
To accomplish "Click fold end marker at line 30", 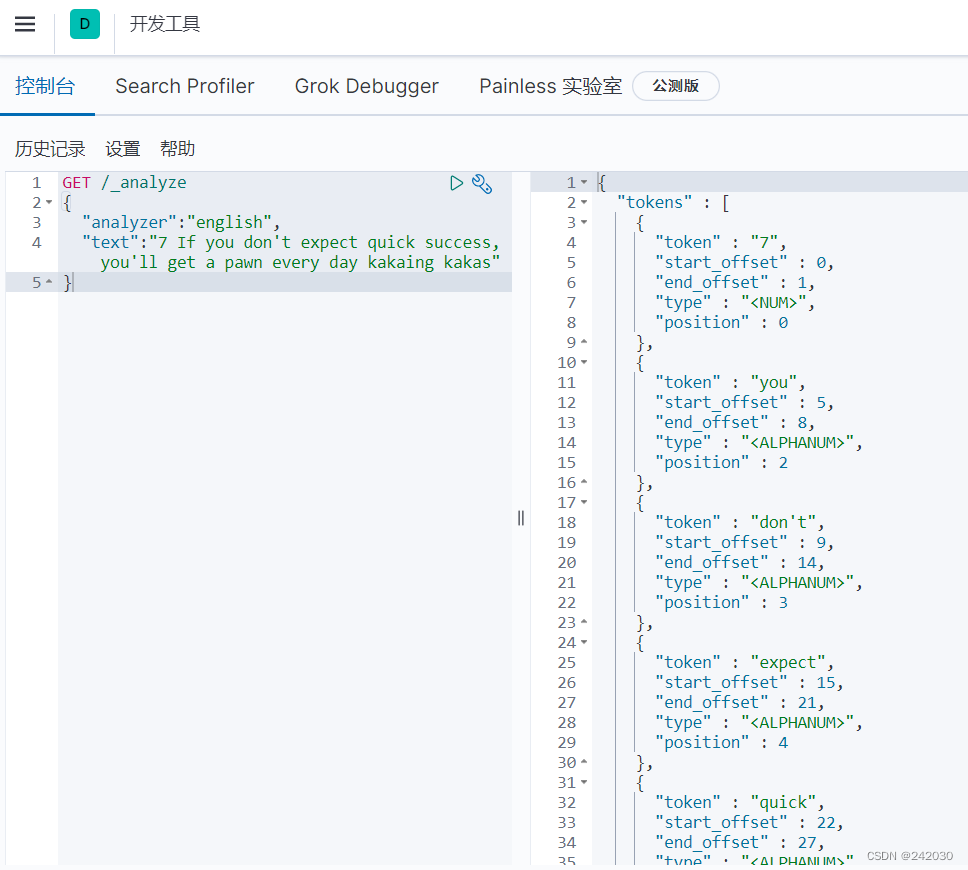I will [x=584, y=763].
